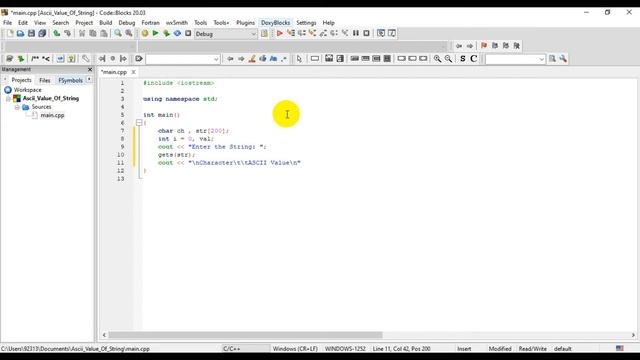Image resolution: width=640 pixels, height=360 pixels.
Task: Click the Toggle bookmark flag icon
Action: (x=484, y=46)
